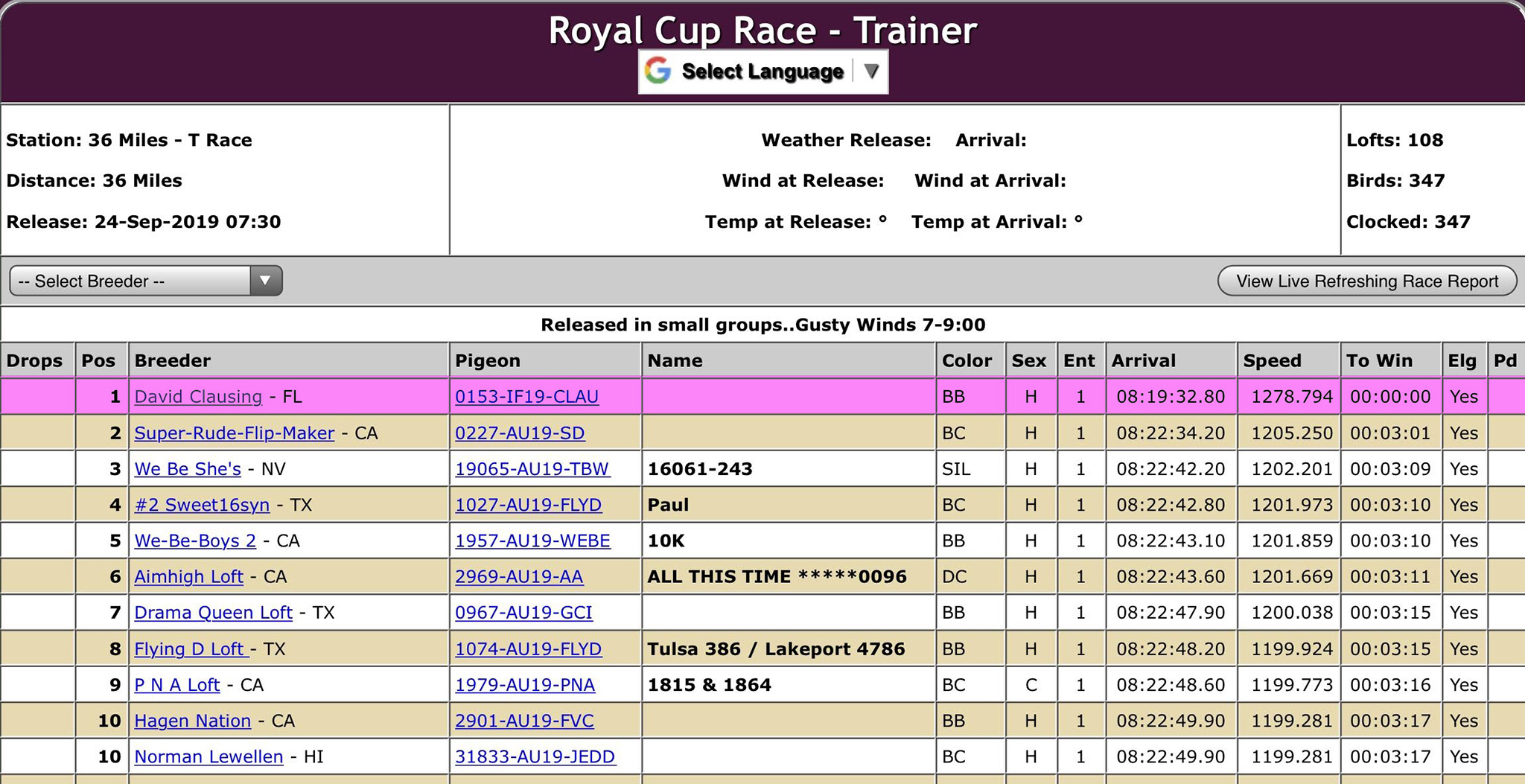Open Super-Rude-Flip-Maker breeder link

(x=234, y=433)
